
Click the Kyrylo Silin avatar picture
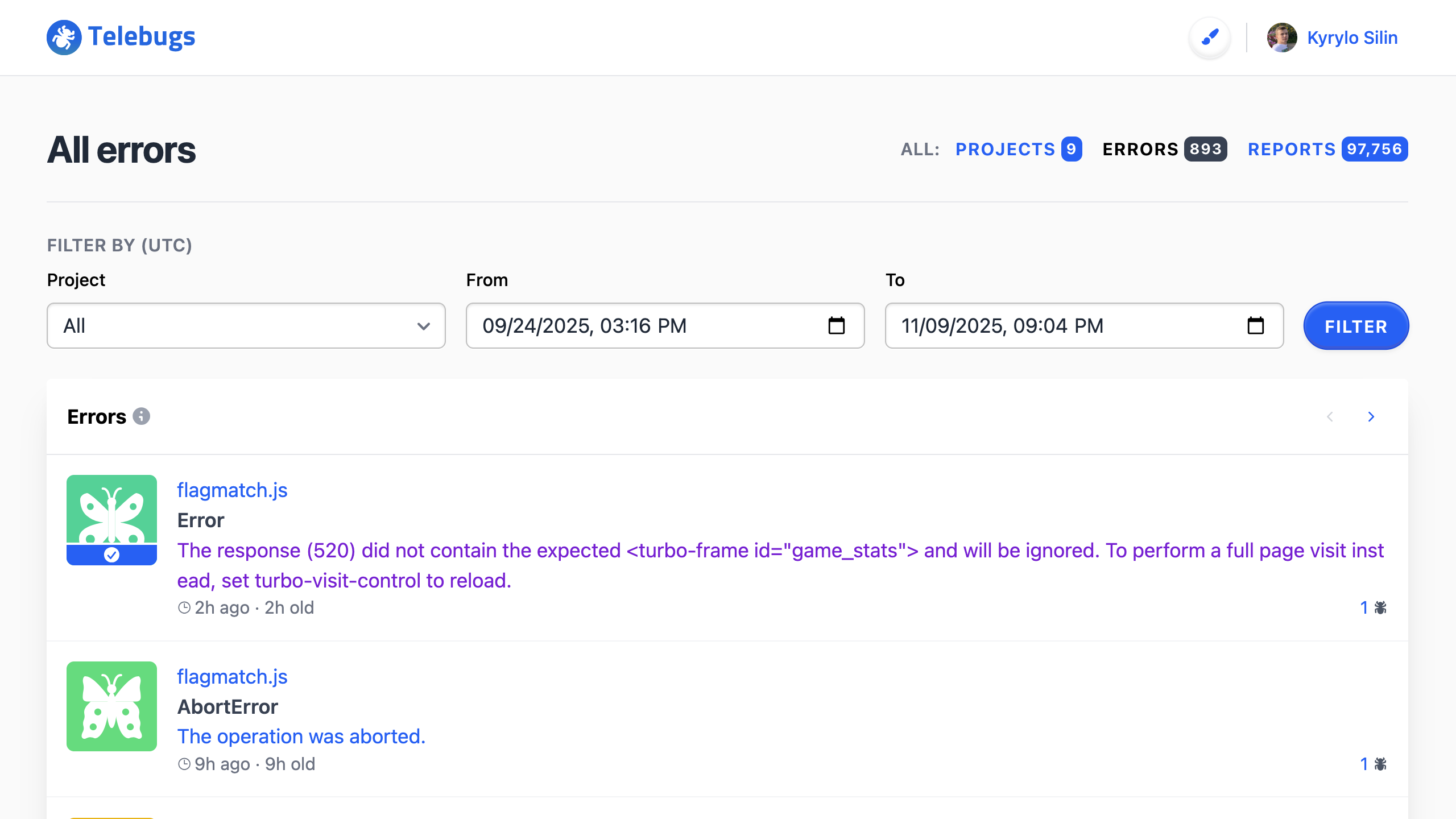(1282, 38)
